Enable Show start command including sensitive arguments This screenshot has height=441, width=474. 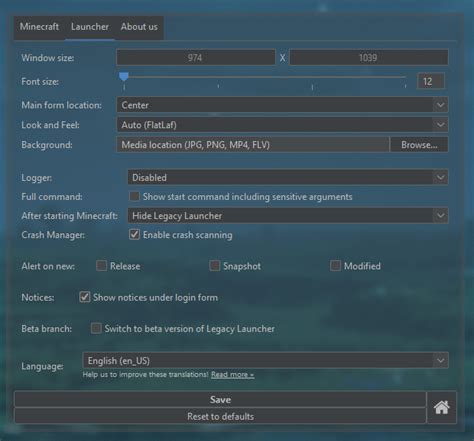(134, 196)
